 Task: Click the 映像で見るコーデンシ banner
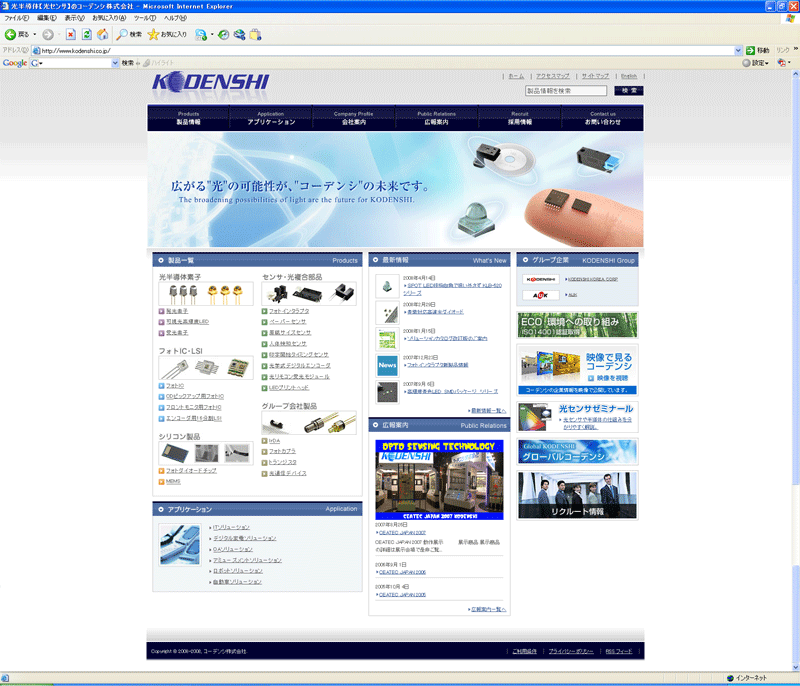tap(577, 370)
